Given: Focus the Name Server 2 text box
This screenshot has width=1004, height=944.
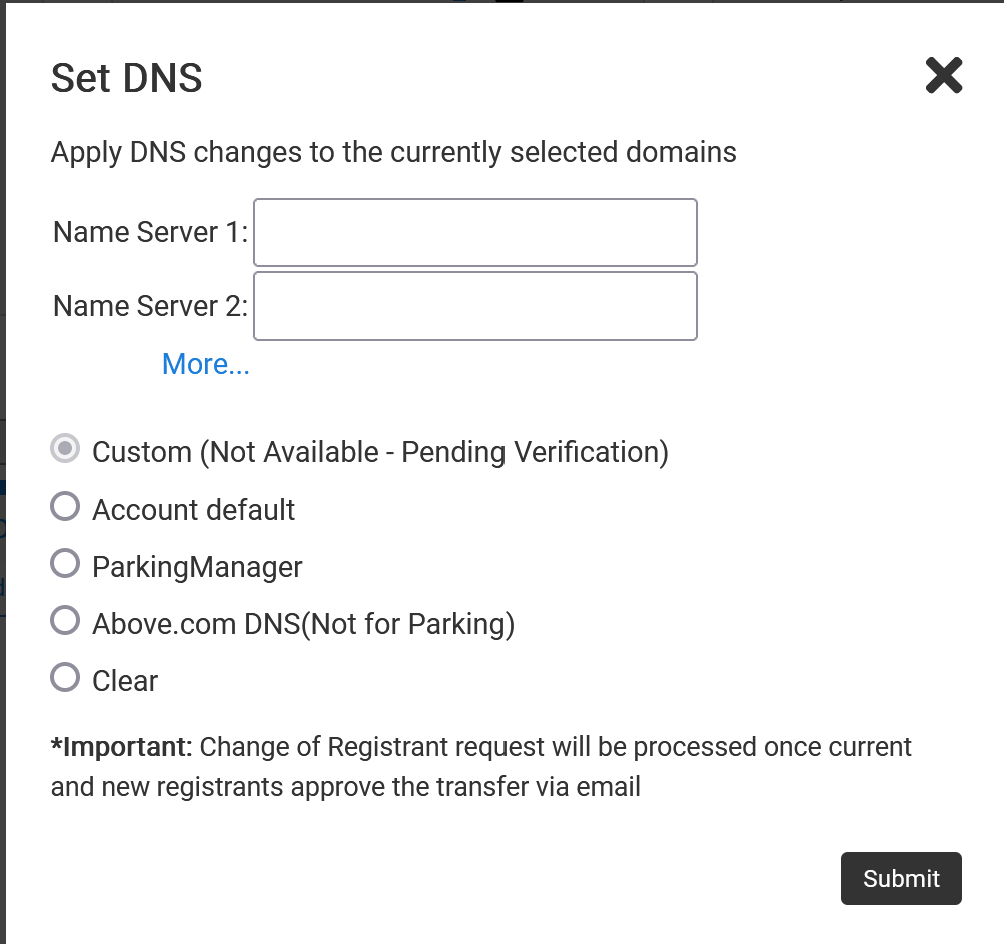Looking at the screenshot, I should click(x=475, y=306).
